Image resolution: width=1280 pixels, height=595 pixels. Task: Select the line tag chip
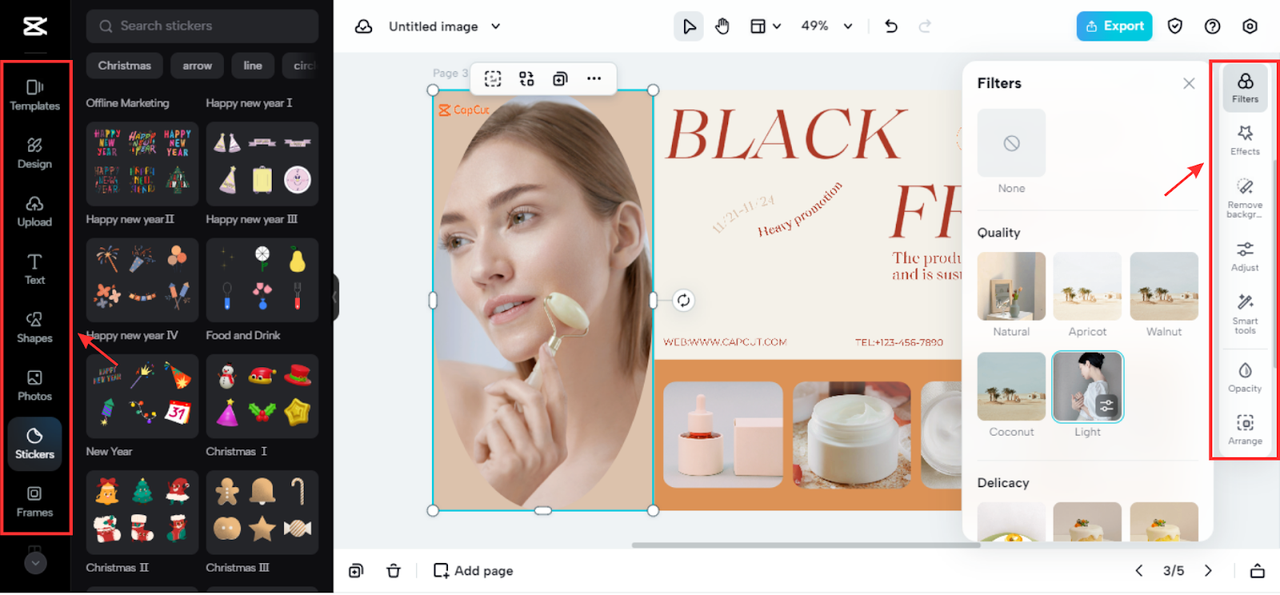(253, 66)
